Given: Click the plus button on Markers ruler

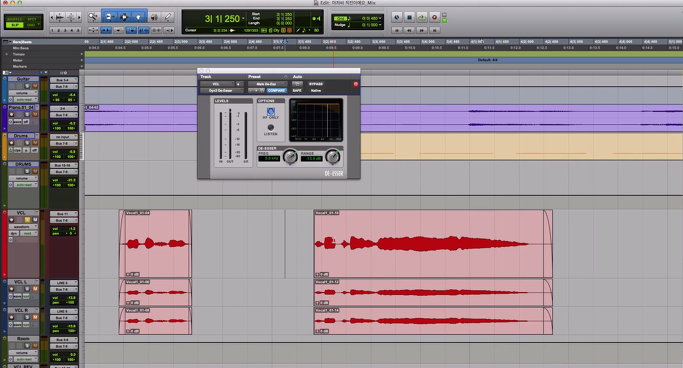Looking at the screenshot, I should (x=81, y=66).
